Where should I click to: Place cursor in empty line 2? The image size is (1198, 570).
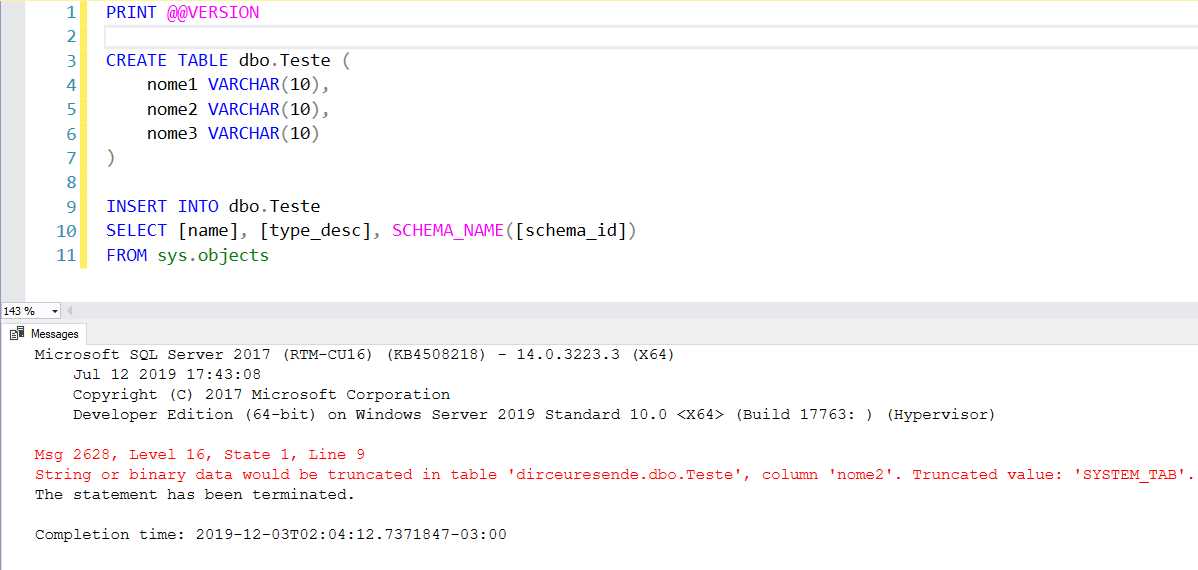tap(649, 37)
